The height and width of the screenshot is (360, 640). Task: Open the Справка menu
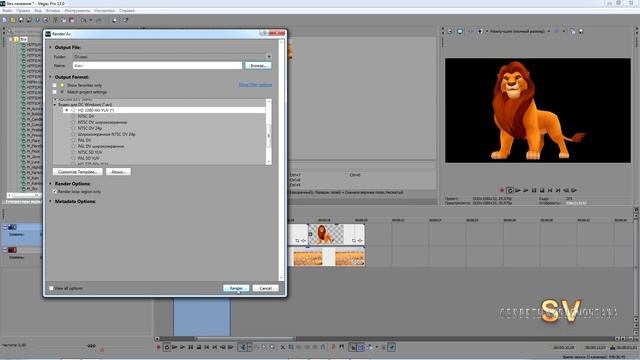[127, 11]
